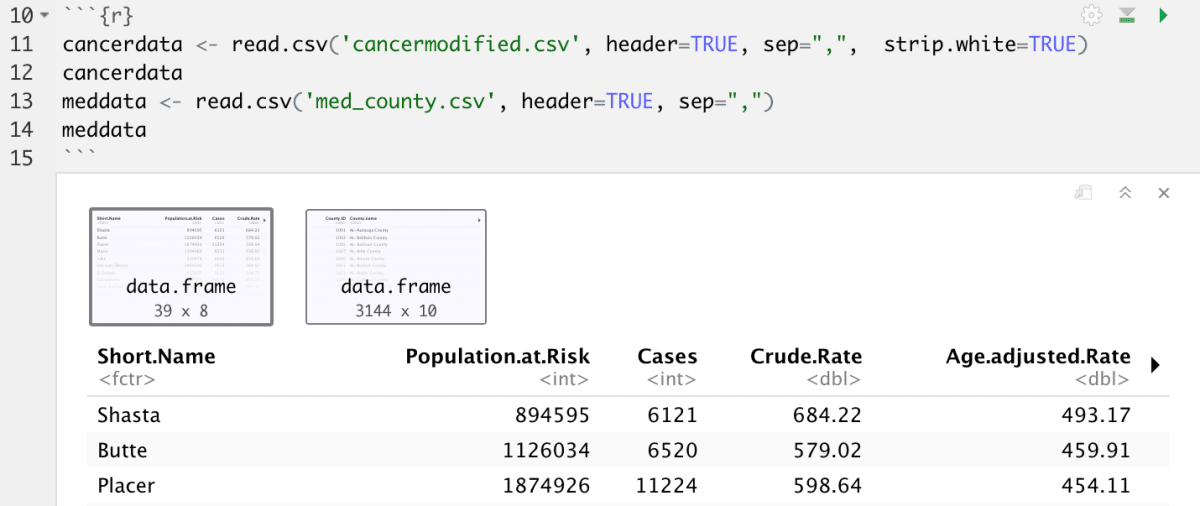Run current chunk green play button
Screen dimensions: 1200x506
[1163, 15]
